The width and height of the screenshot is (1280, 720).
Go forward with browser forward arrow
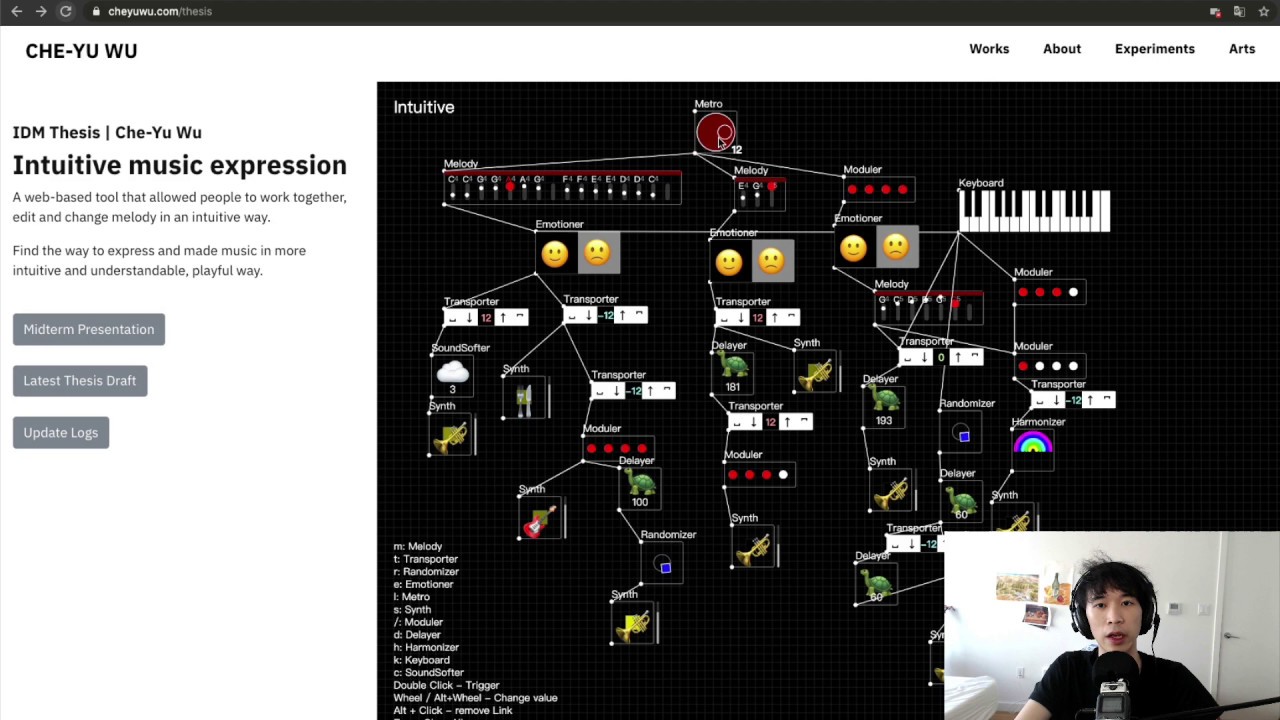pos(41,11)
